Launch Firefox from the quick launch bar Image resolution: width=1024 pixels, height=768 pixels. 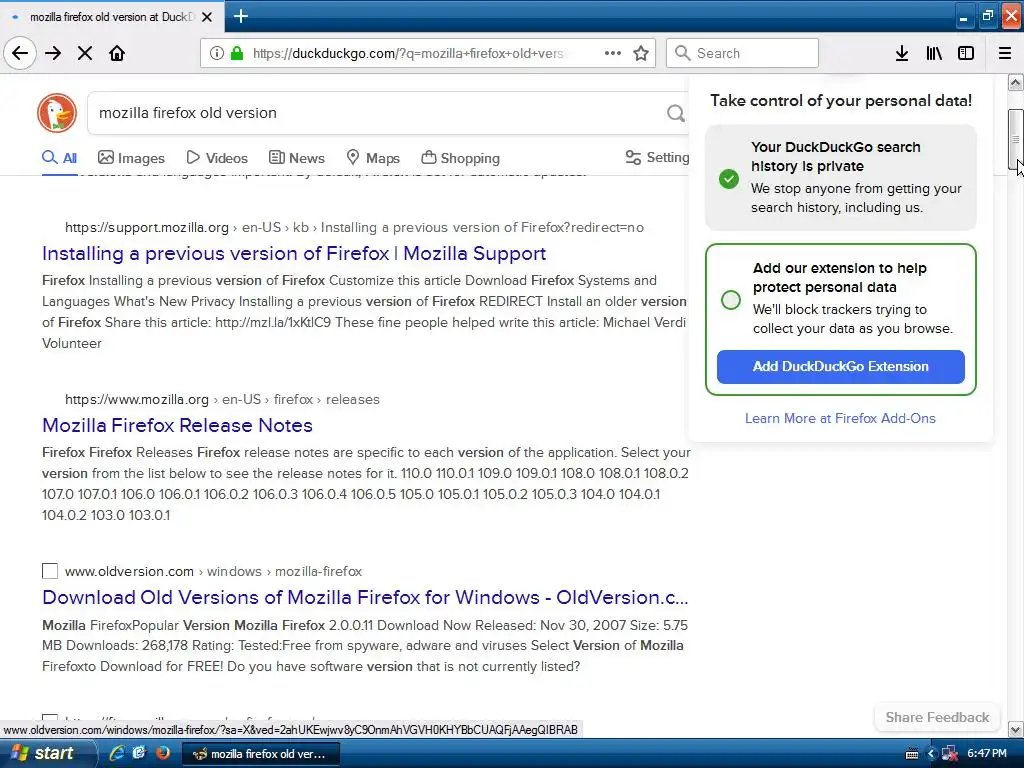click(162, 753)
